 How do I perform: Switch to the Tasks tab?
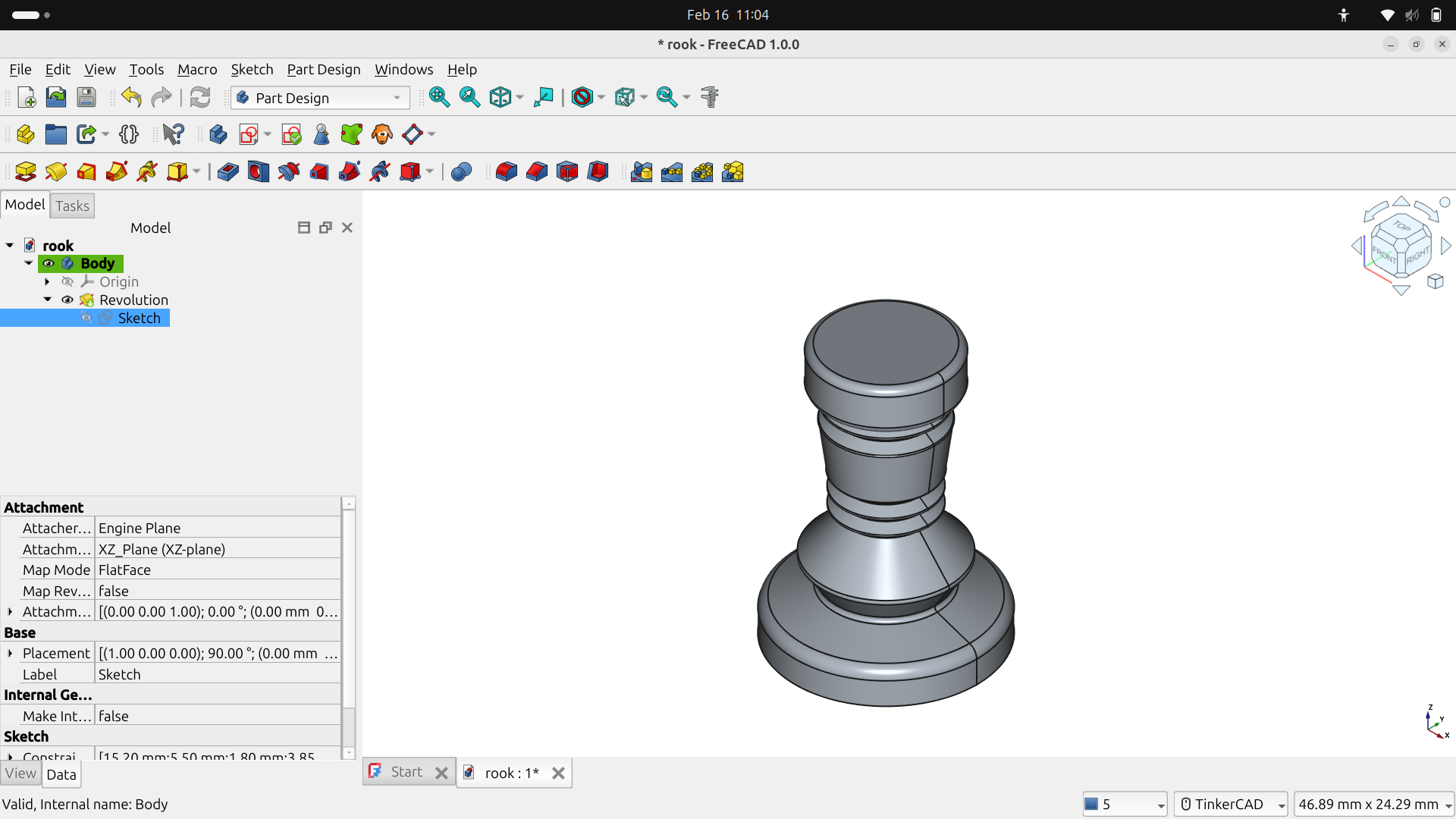click(x=73, y=206)
